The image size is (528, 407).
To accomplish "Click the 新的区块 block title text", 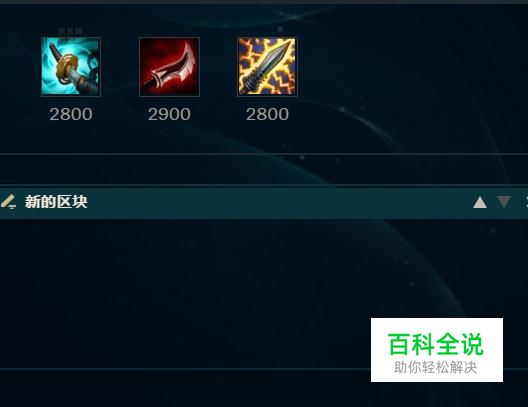I will click(56, 202).
